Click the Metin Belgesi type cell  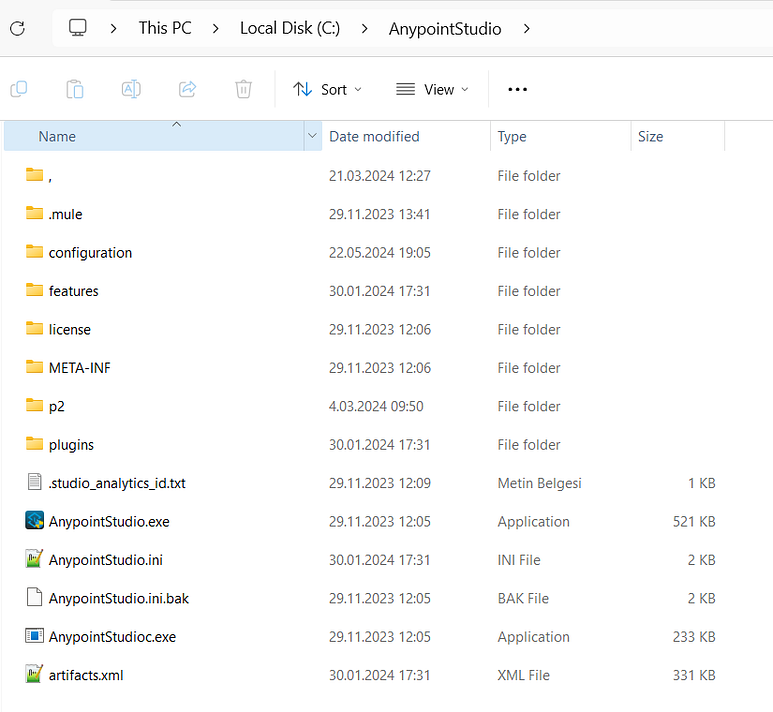point(539,483)
